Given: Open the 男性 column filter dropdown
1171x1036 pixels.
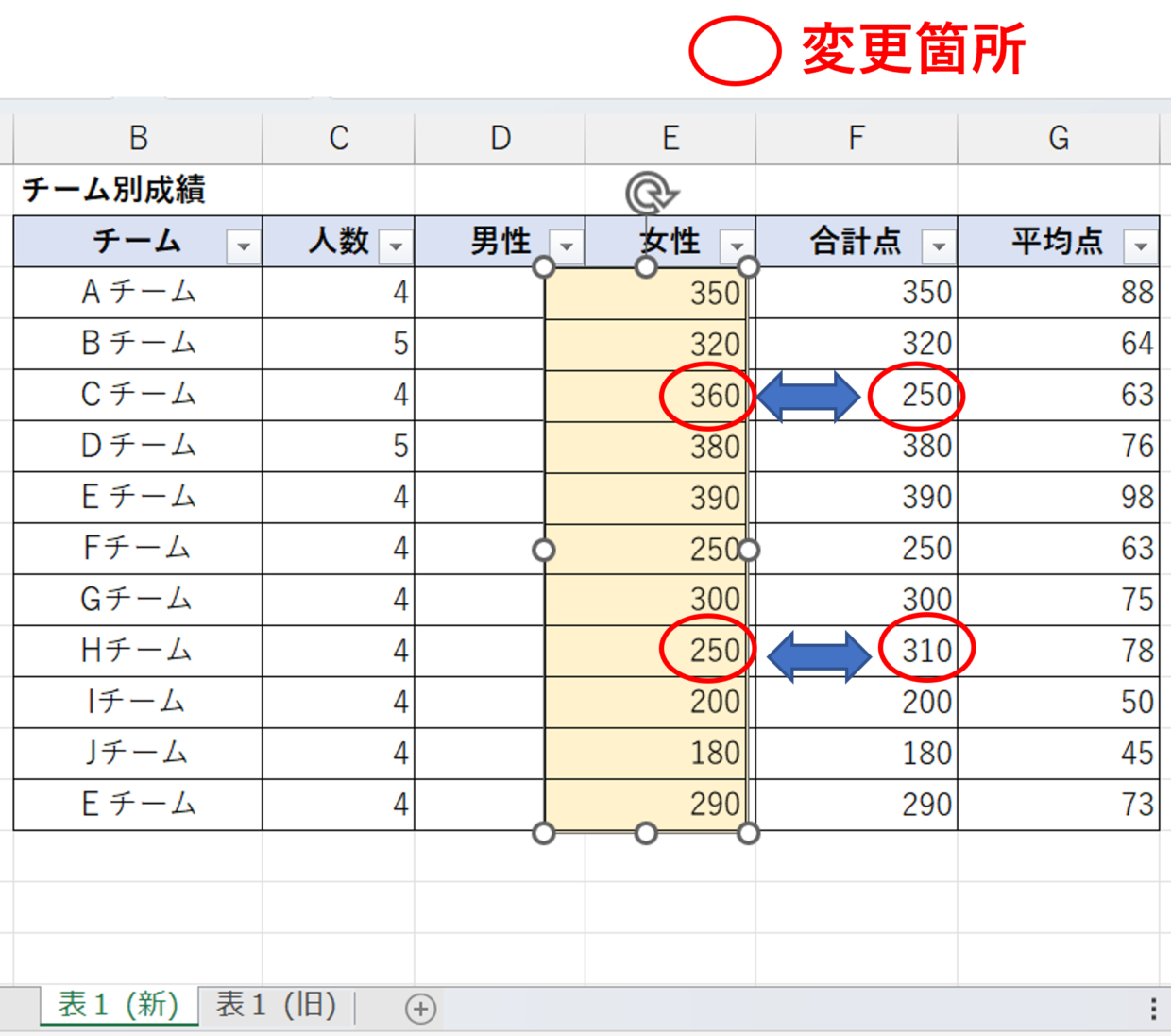Looking at the screenshot, I should (567, 246).
